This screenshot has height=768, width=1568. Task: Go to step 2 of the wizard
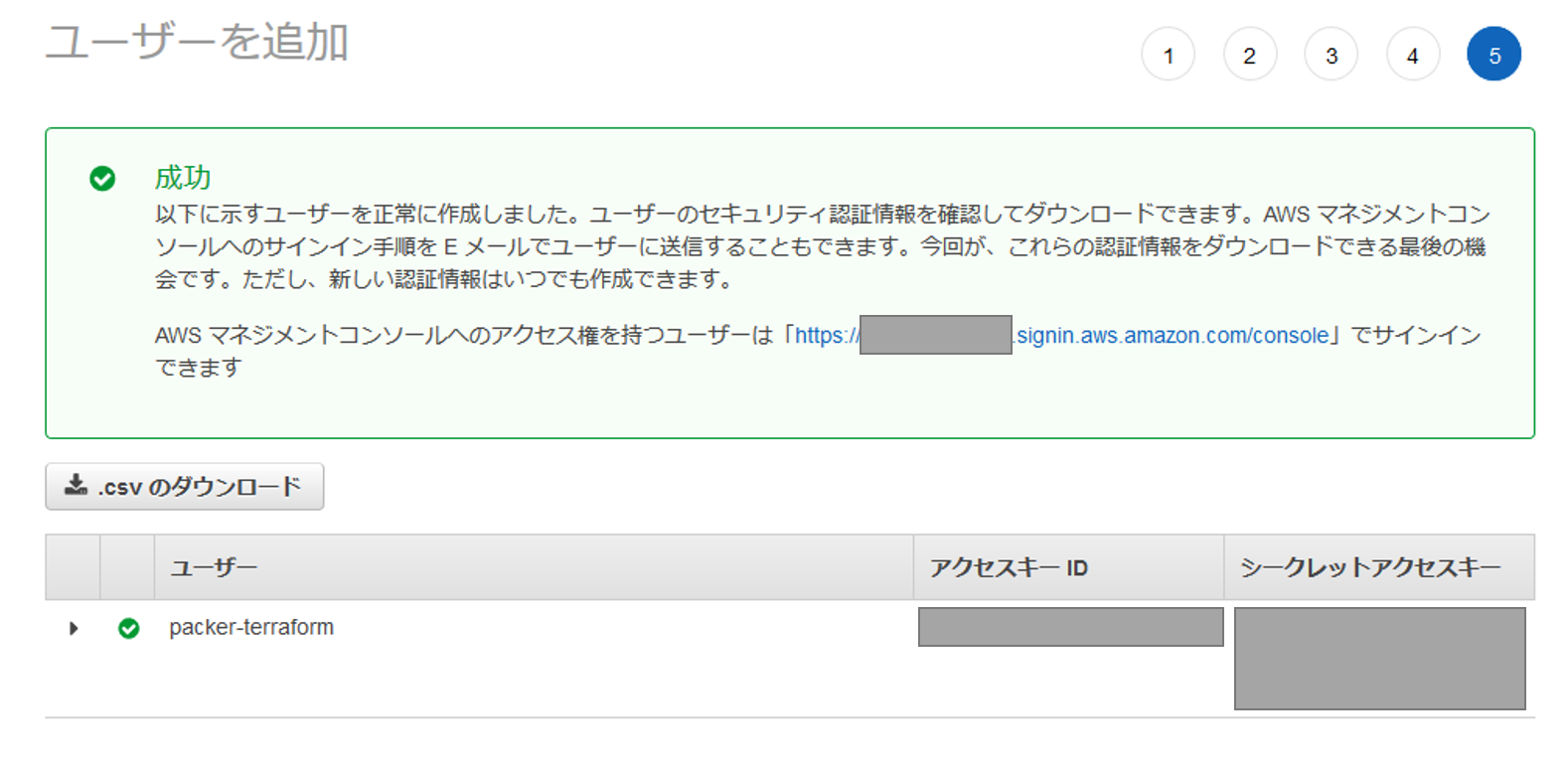click(x=1249, y=55)
